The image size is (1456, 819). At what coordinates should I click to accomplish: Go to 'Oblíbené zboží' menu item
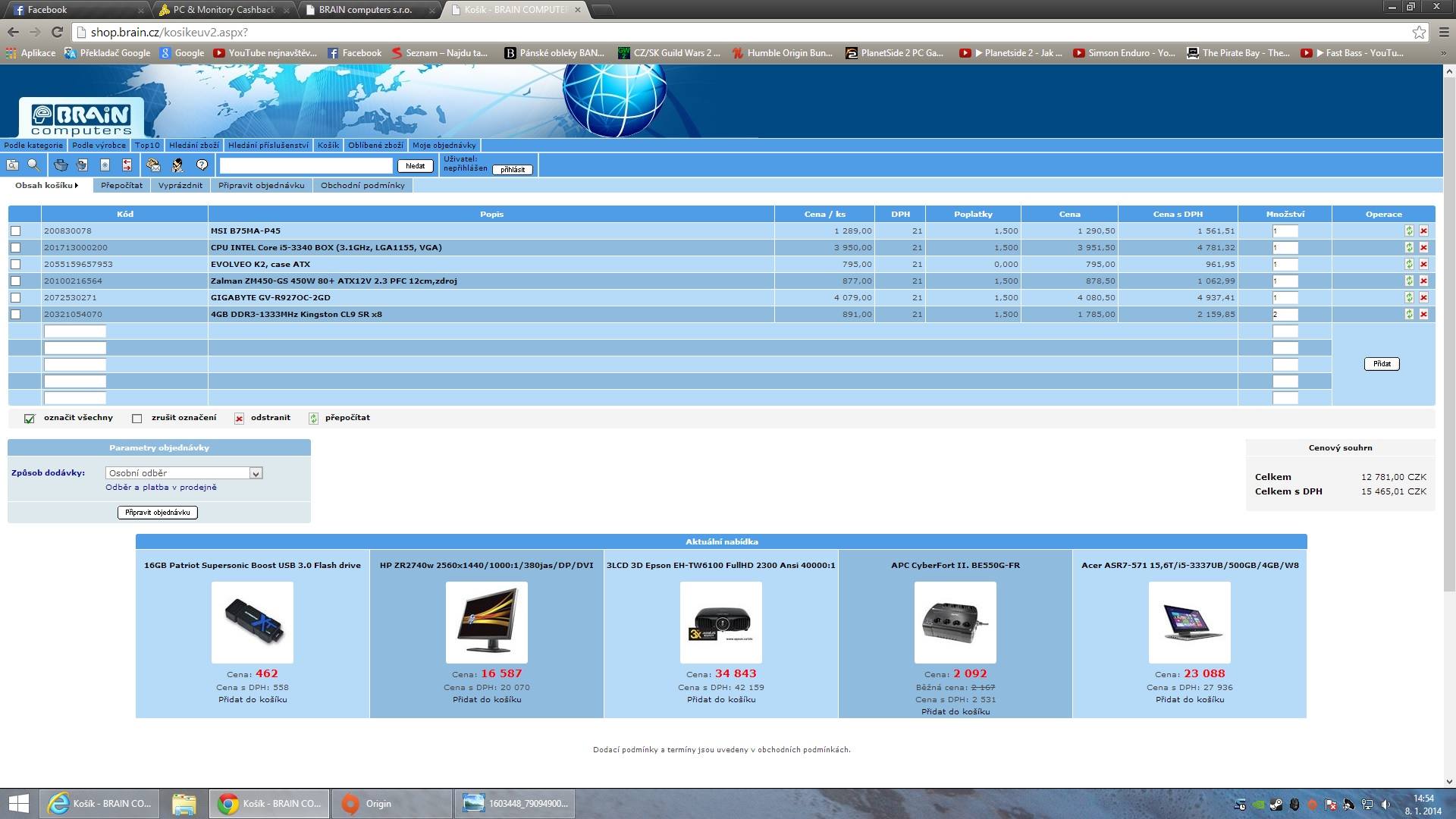coord(376,146)
